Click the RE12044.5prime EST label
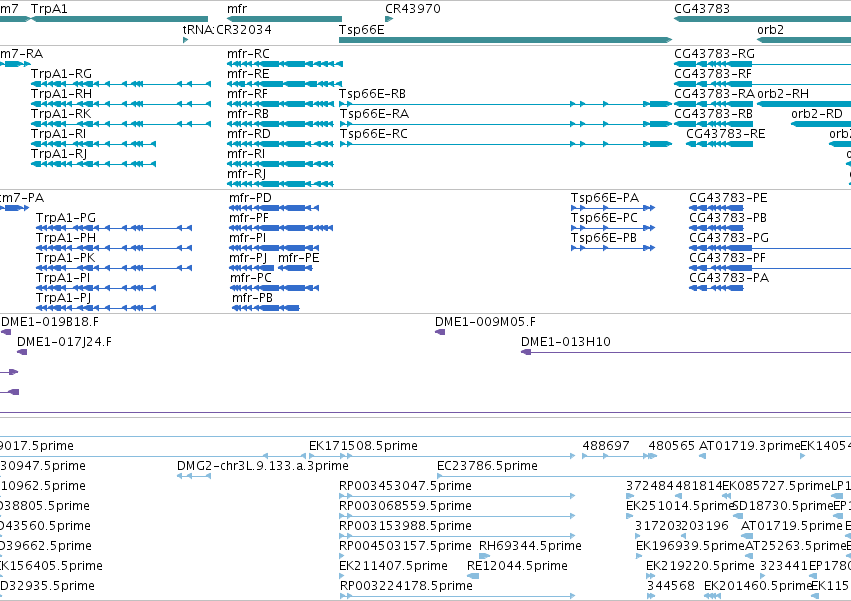The image size is (851, 601). coord(517,566)
